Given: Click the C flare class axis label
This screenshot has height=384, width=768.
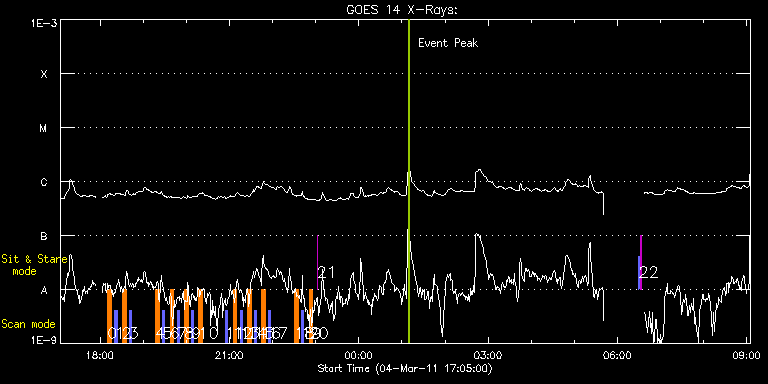Looking at the screenshot, I should [x=44, y=182].
